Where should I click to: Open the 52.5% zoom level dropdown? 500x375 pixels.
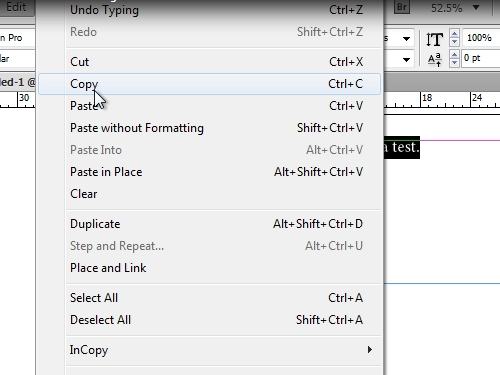(476, 8)
